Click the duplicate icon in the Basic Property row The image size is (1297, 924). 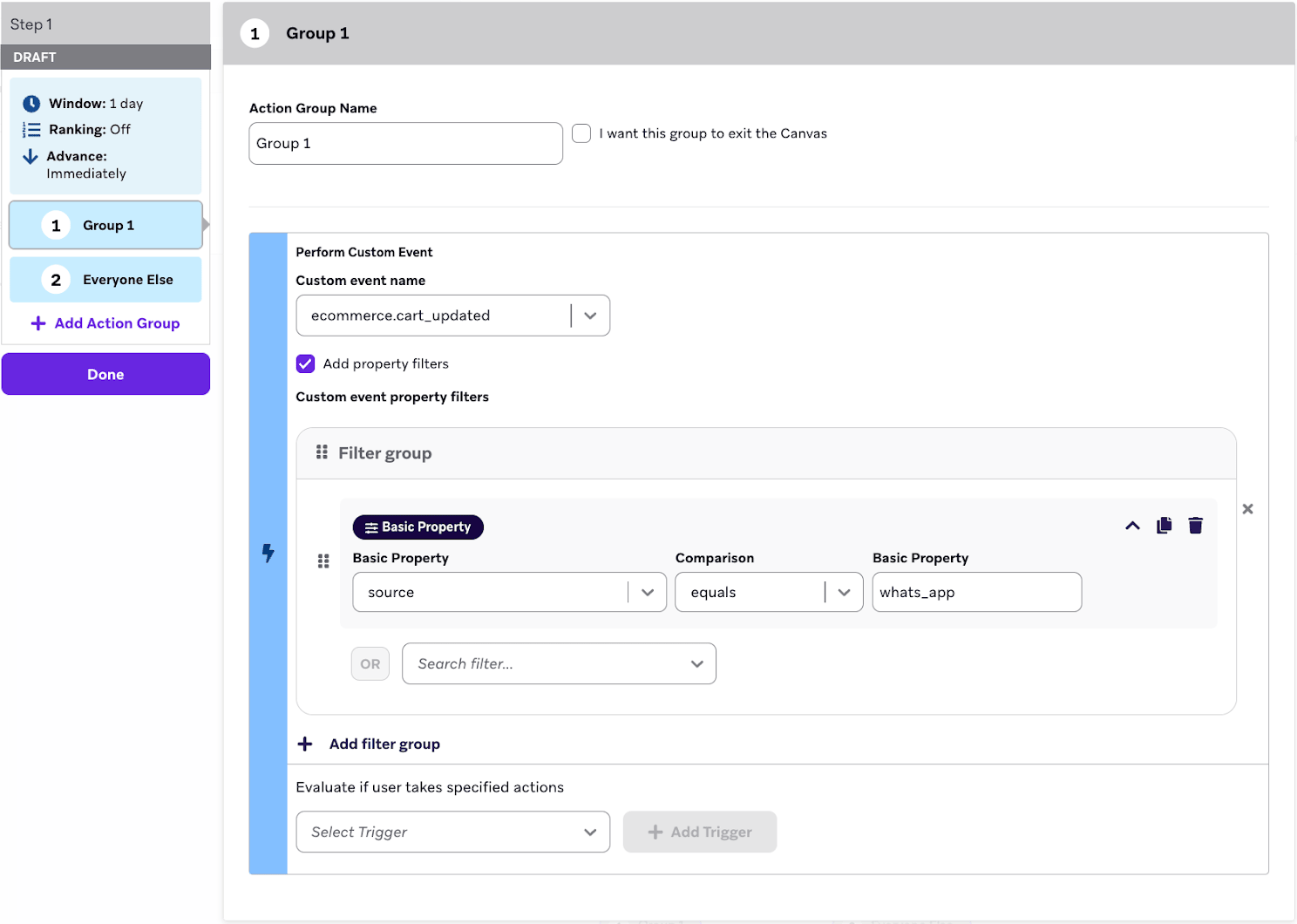(1164, 525)
